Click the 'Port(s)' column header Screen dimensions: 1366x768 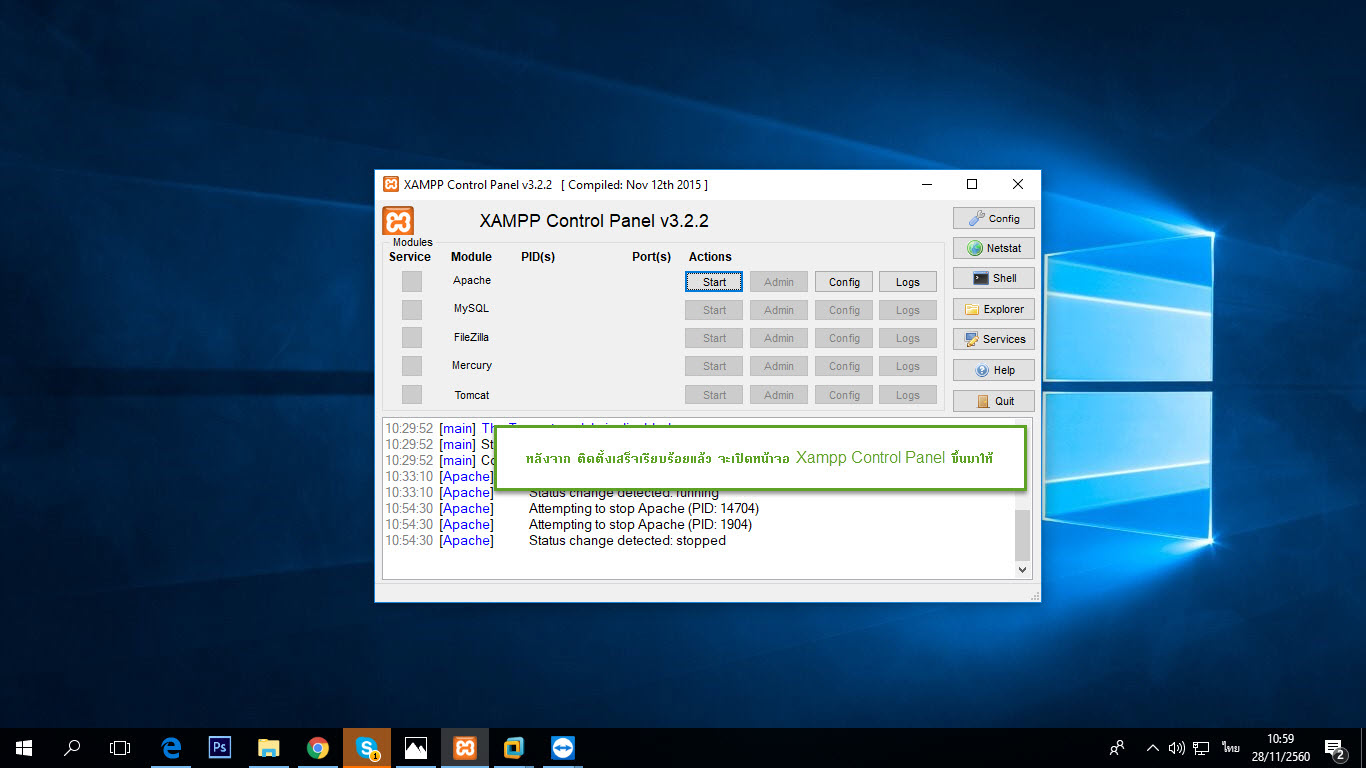652,257
